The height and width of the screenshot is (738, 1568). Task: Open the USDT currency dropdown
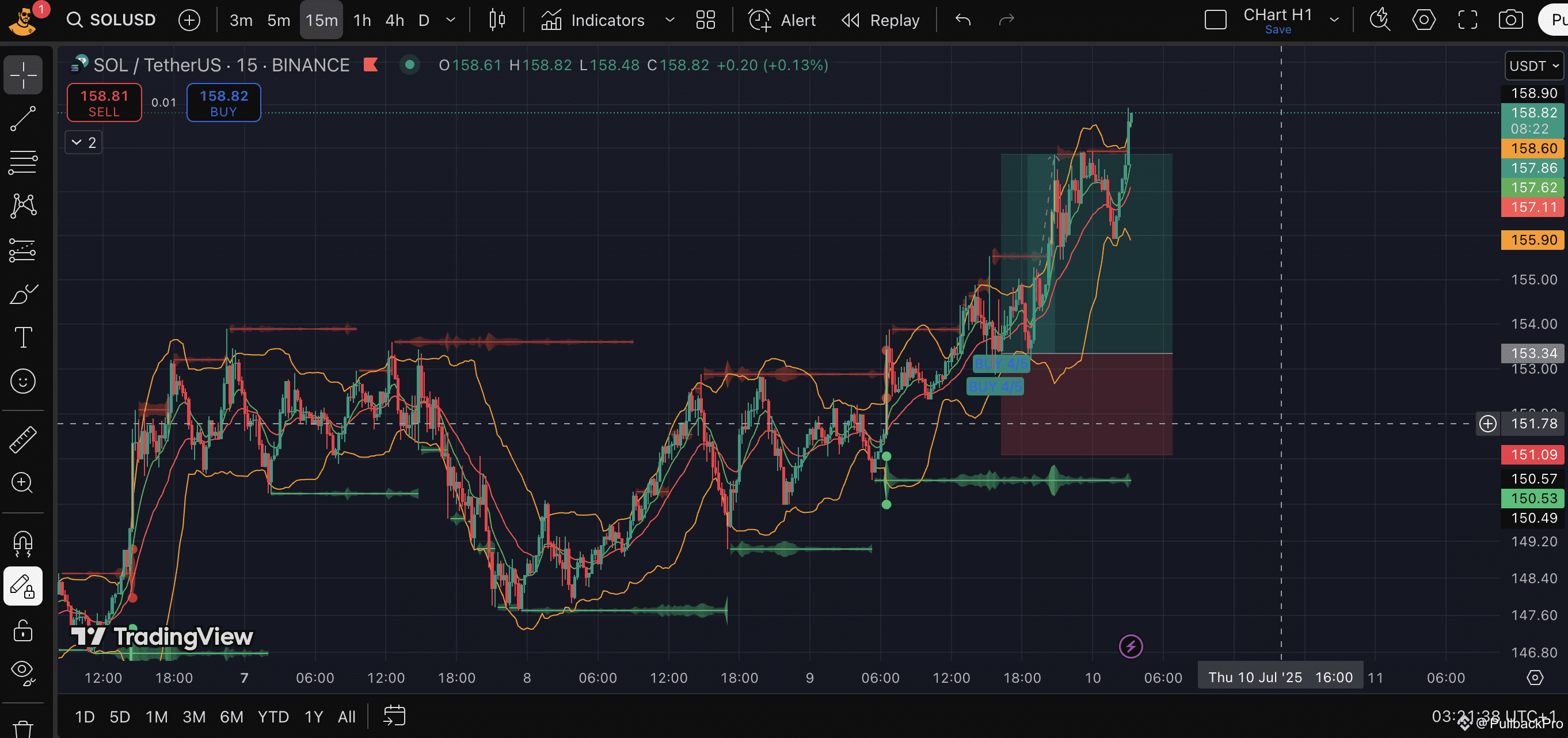point(1533,66)
